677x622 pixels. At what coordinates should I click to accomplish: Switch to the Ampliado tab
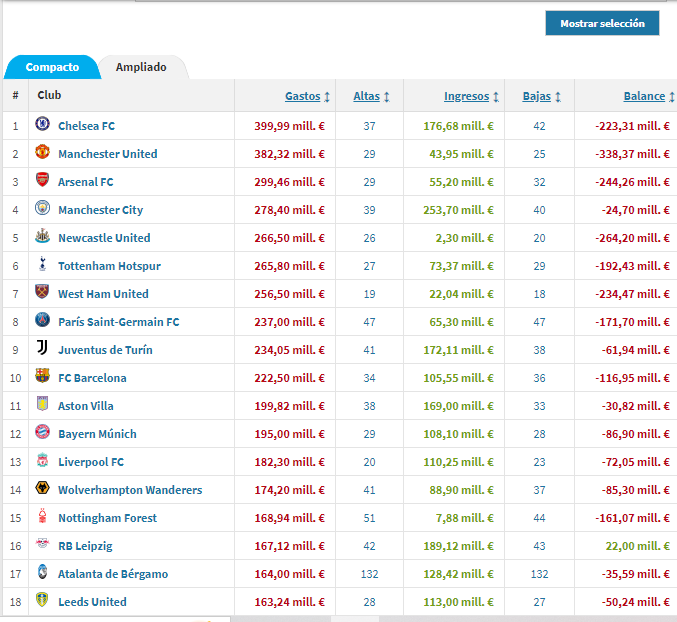click(x=141, y=67)
